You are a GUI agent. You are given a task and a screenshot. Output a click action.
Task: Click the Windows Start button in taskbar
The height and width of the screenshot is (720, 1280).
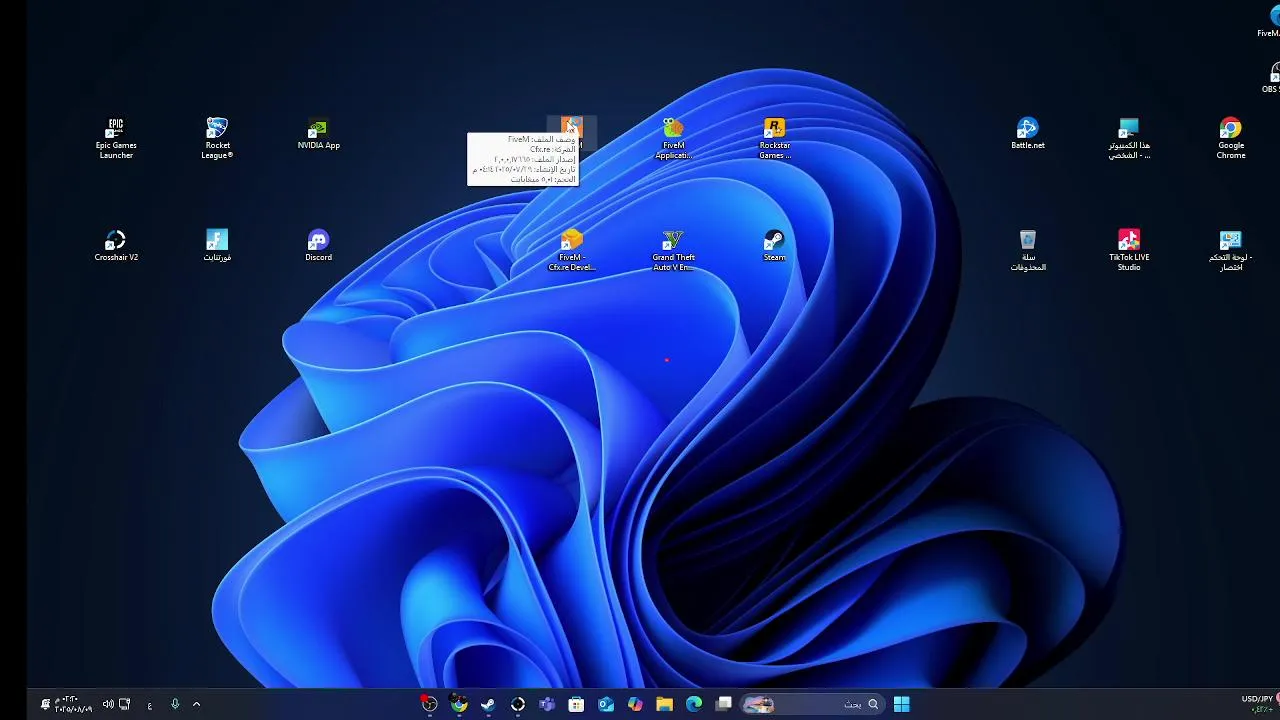point(901,704)
